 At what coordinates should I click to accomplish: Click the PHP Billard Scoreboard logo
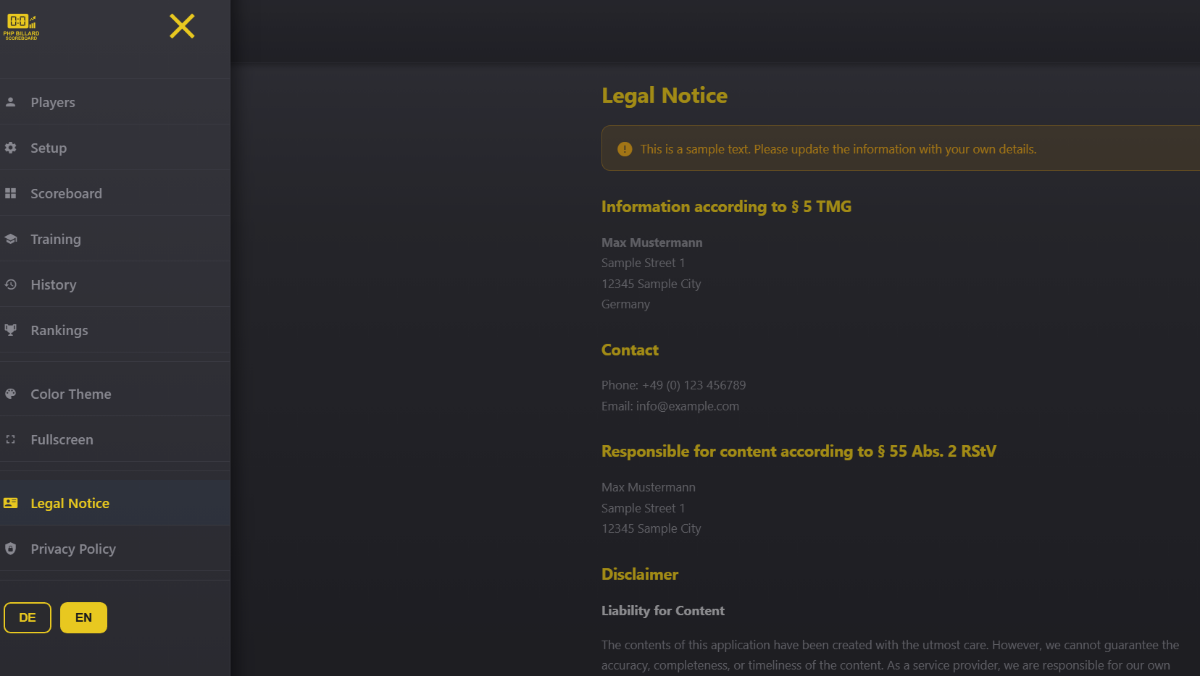[x=21, y=26]
